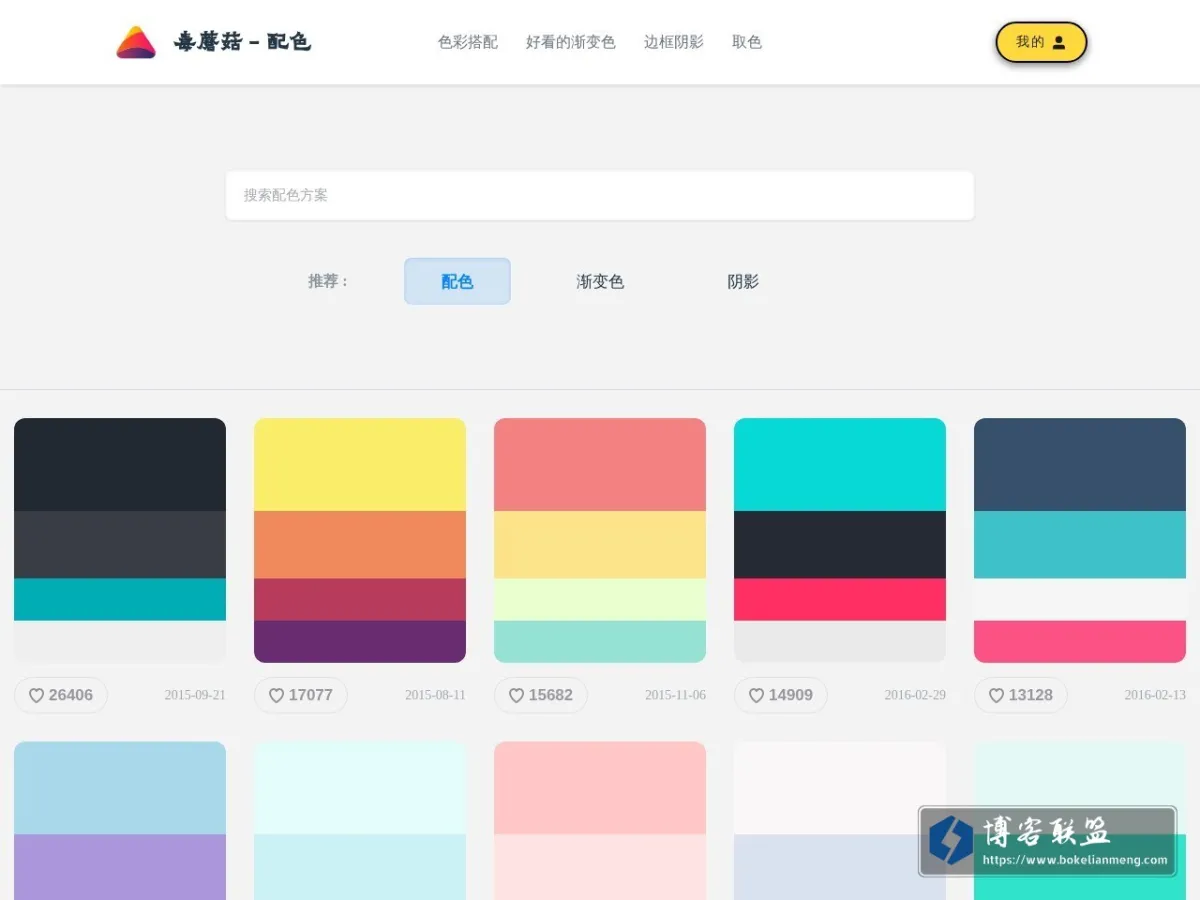Open the pale pink palette in the second row
This screenshot has height=900, width=1200.
[x=600, y=820]
